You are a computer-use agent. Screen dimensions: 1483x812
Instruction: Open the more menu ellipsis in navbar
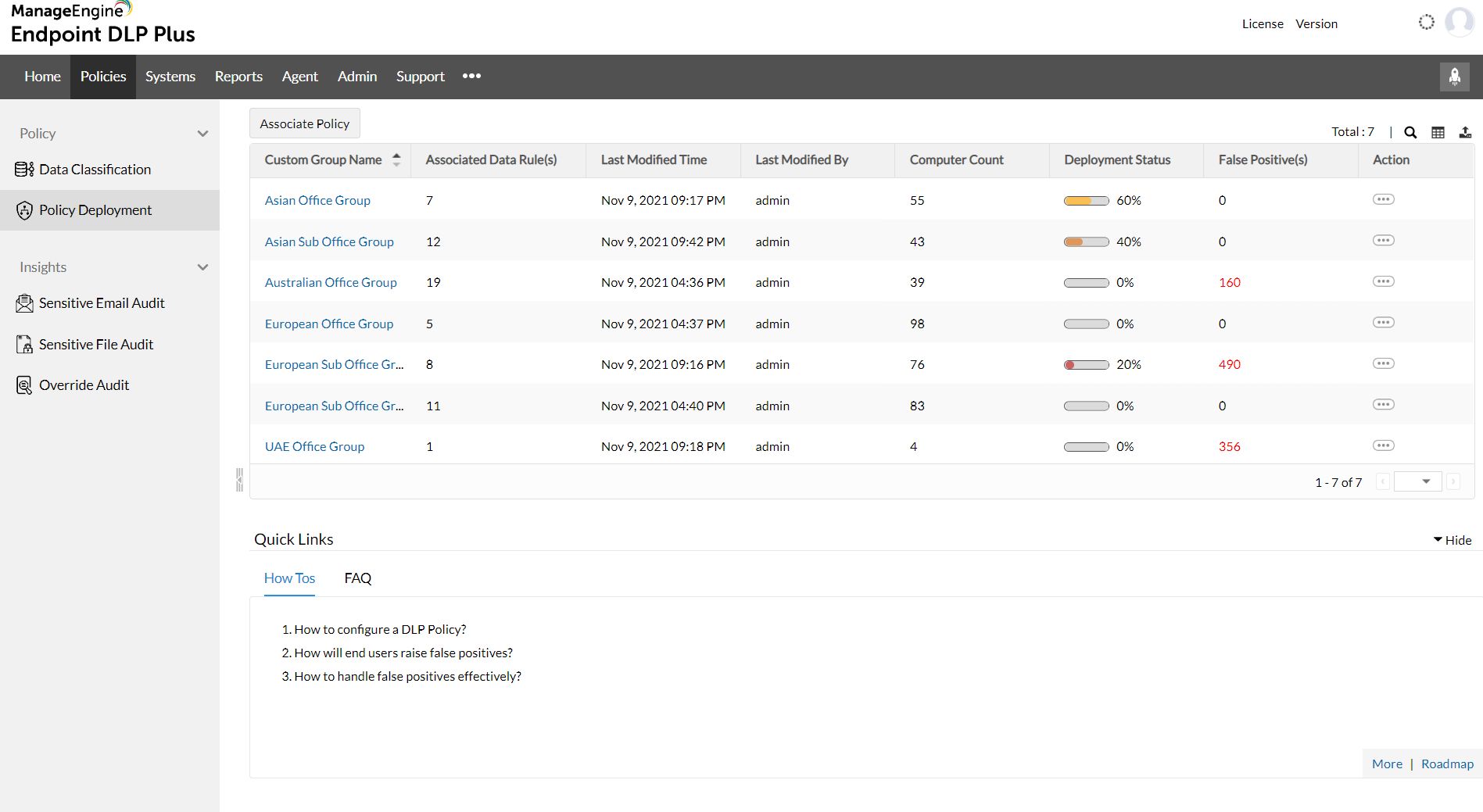coord(471,76)
